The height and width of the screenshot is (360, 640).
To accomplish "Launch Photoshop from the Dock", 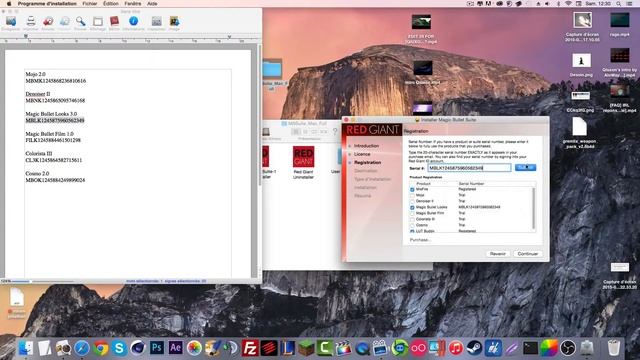I will pos(157,348).
